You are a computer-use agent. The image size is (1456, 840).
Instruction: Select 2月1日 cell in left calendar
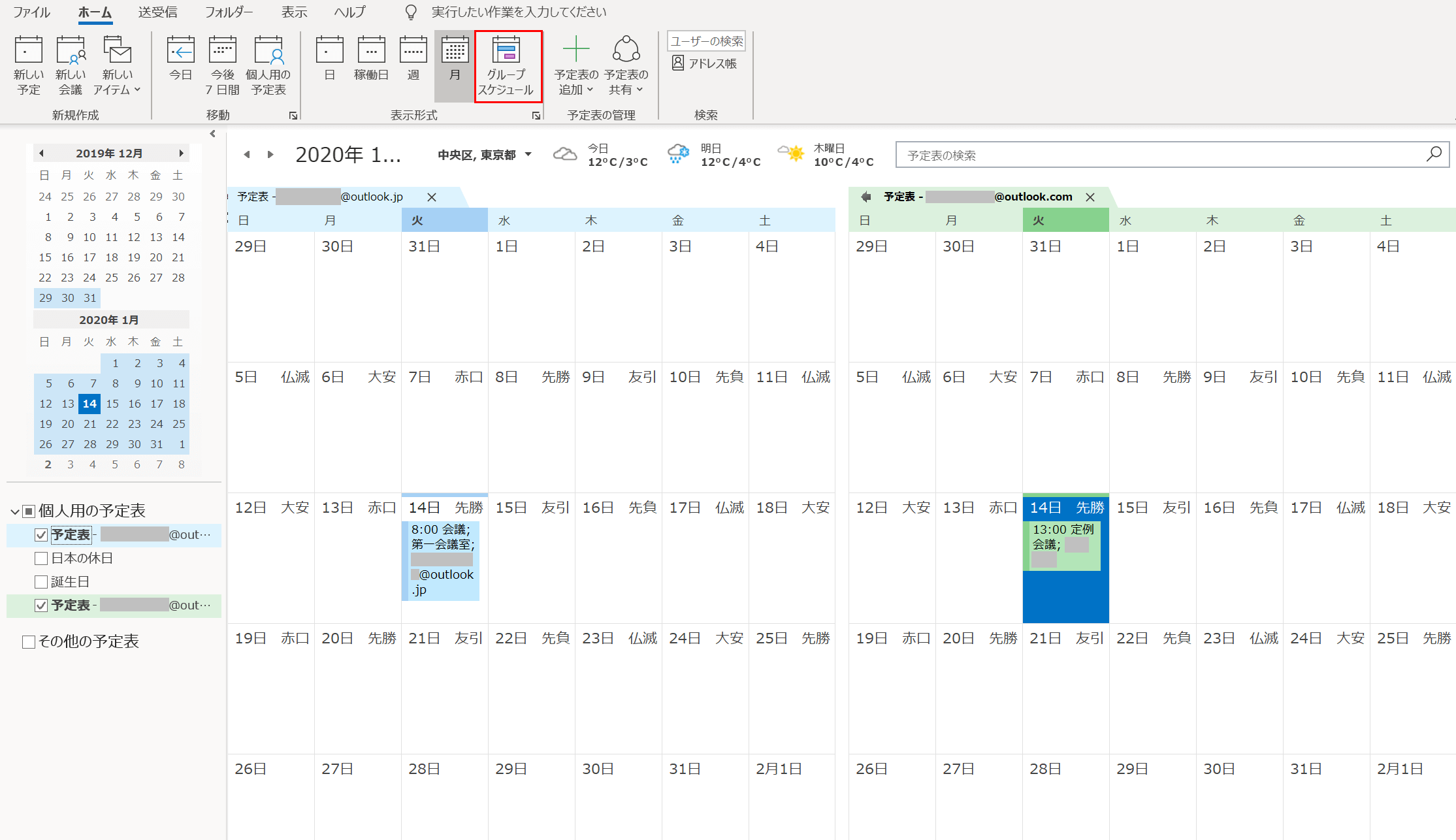coord(792,797)
